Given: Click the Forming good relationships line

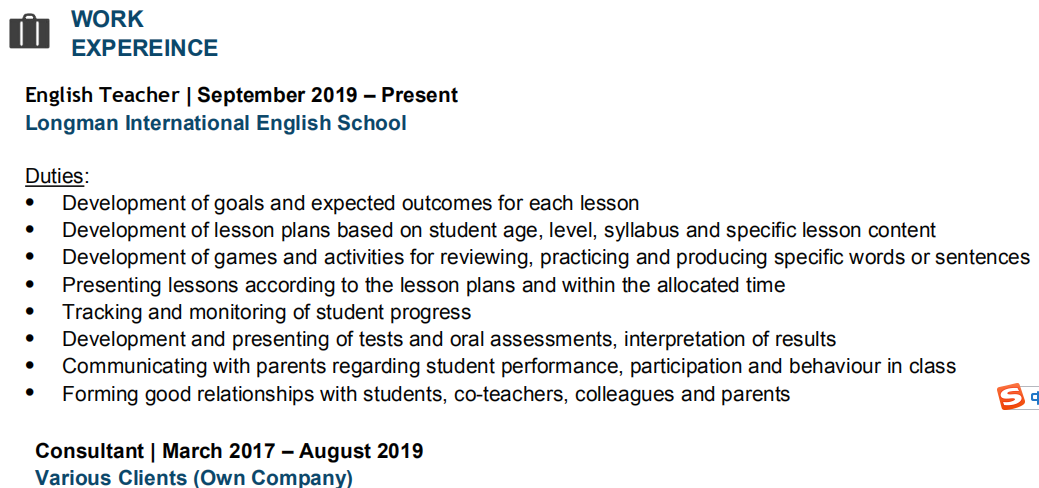Looking at the screenshot, I should tap(425, 394).
